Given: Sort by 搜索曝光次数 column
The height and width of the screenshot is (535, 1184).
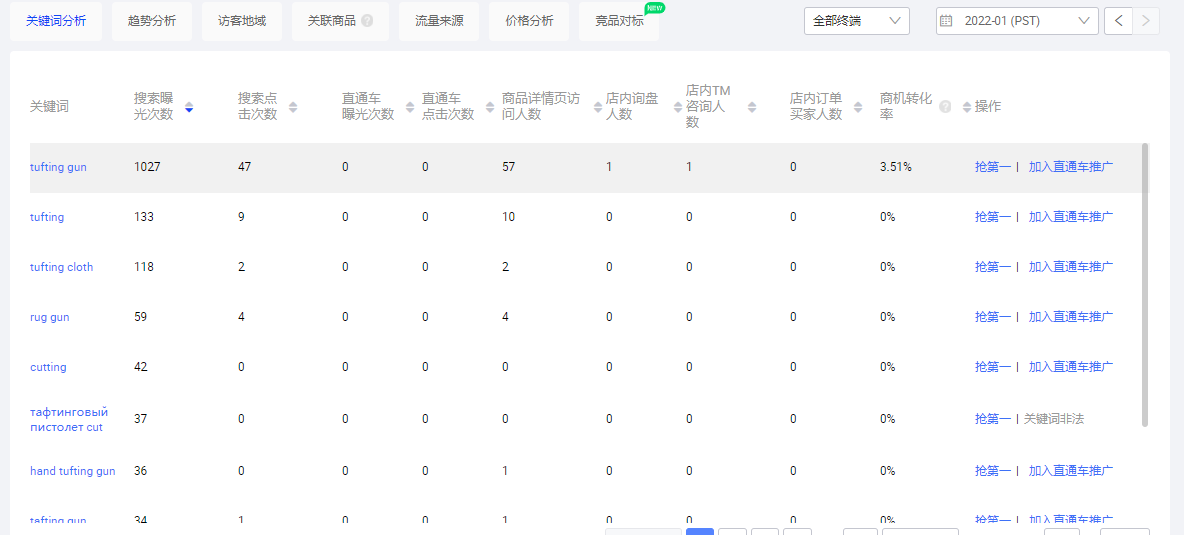Looking at the screenshot, I should coord(189,107).
